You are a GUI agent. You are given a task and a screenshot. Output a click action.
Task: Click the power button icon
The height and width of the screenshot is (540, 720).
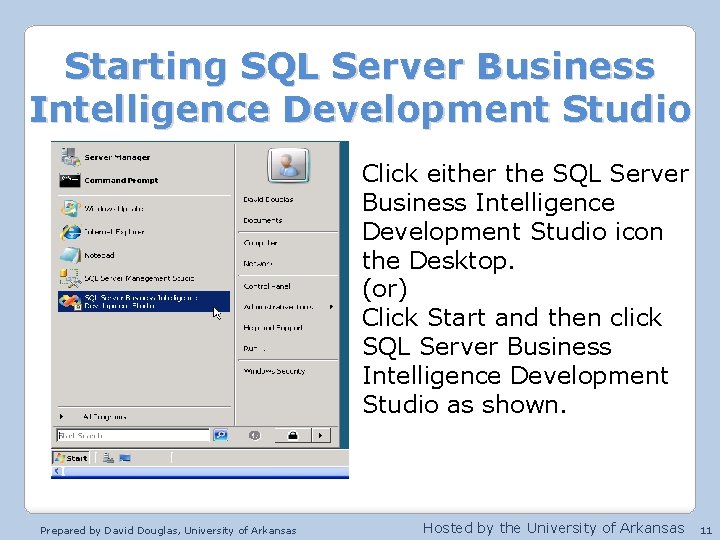pyautogui.click(x=254, y=435)
